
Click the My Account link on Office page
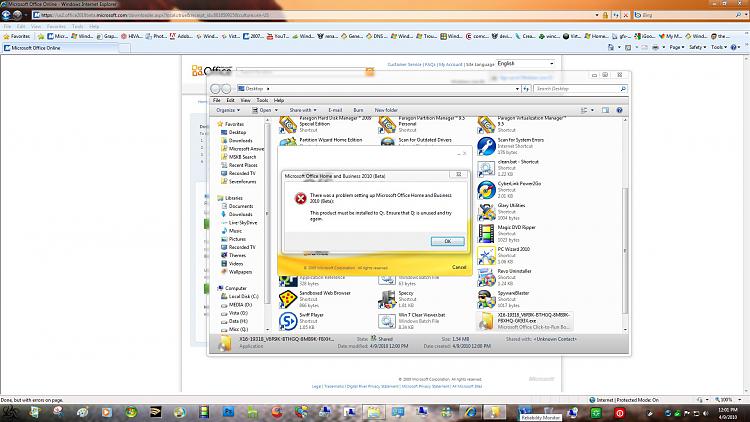[451, 64]
